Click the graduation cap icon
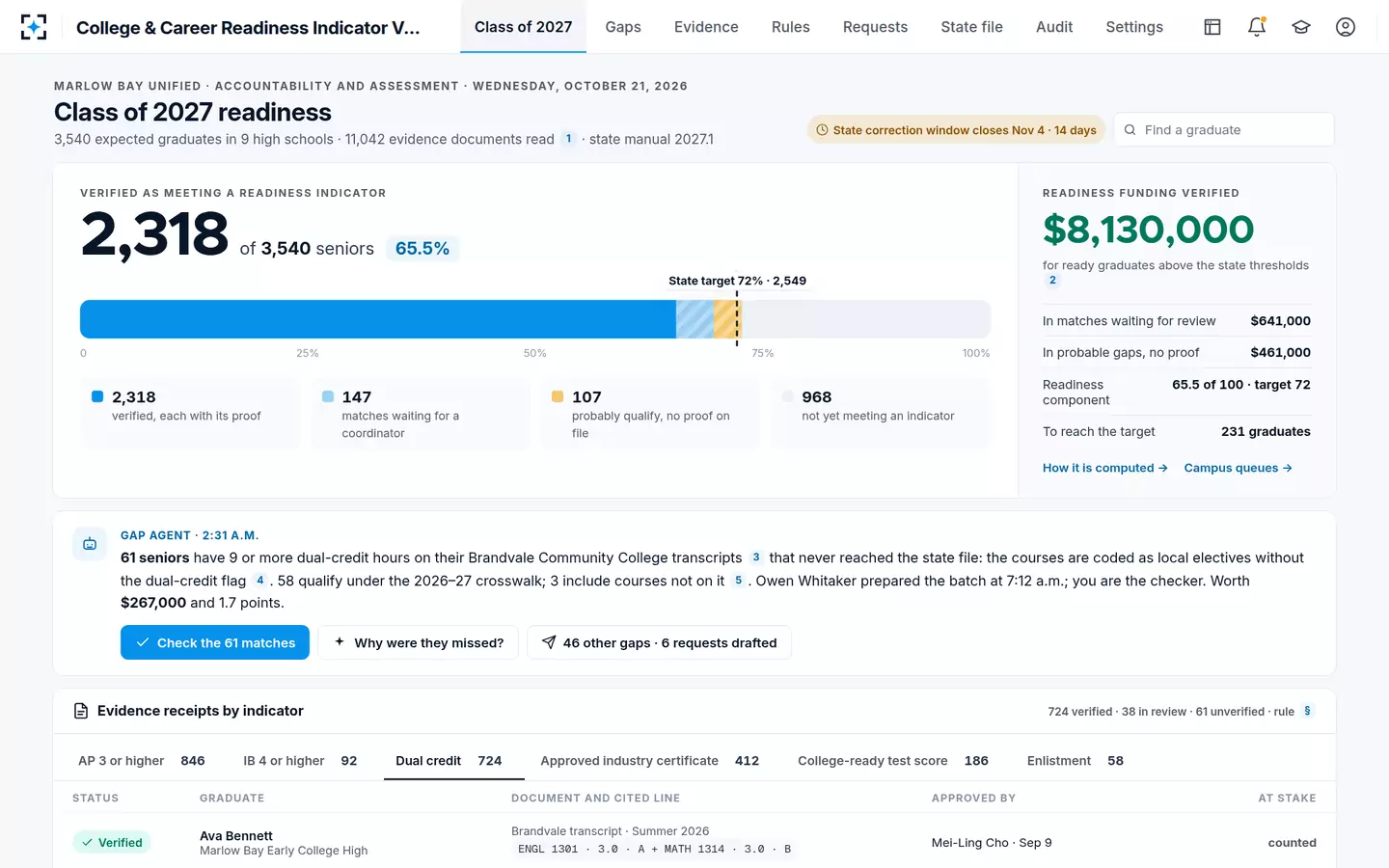 point(1301,27)
